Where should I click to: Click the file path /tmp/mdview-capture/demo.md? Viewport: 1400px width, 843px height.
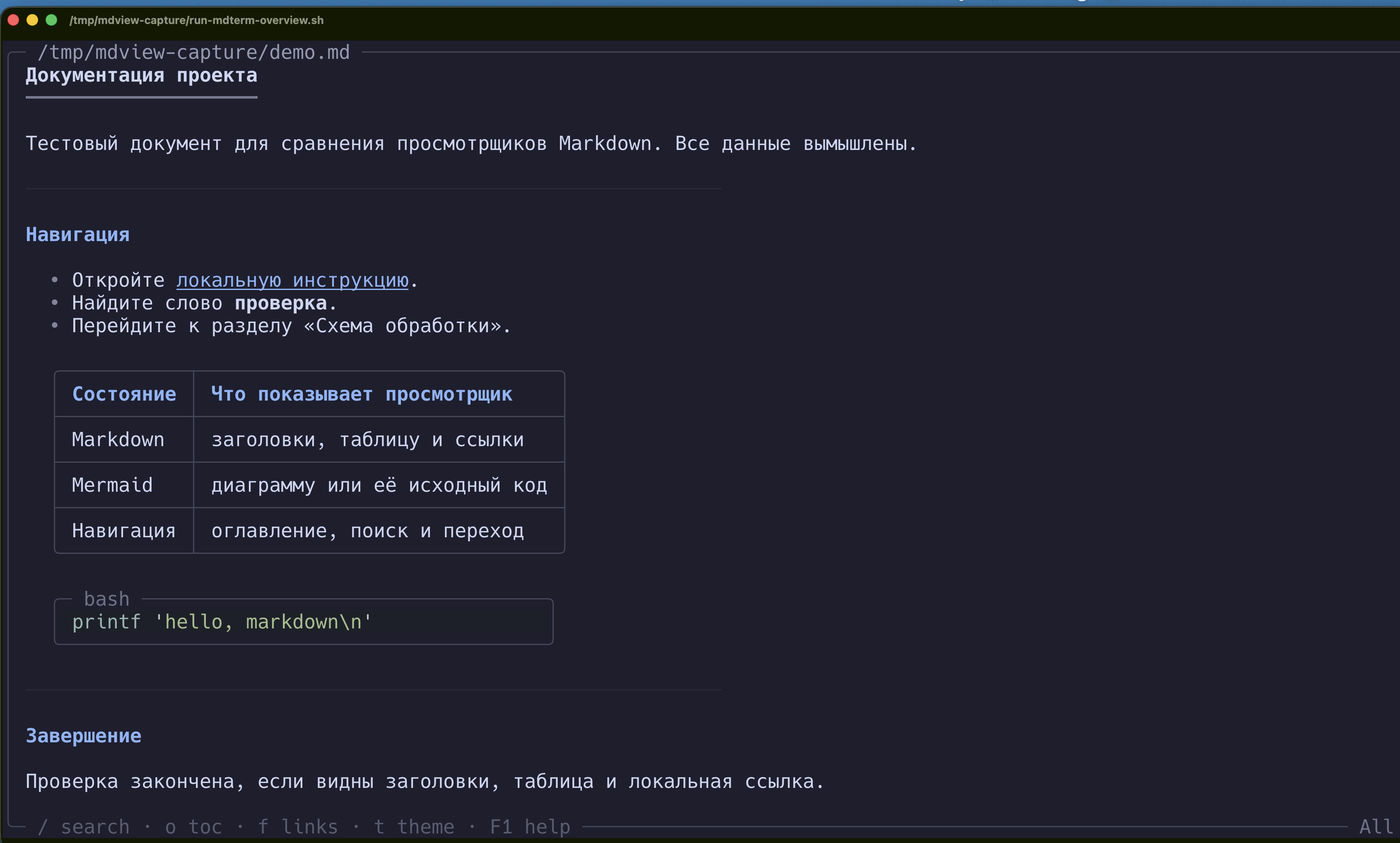[194, 52]
